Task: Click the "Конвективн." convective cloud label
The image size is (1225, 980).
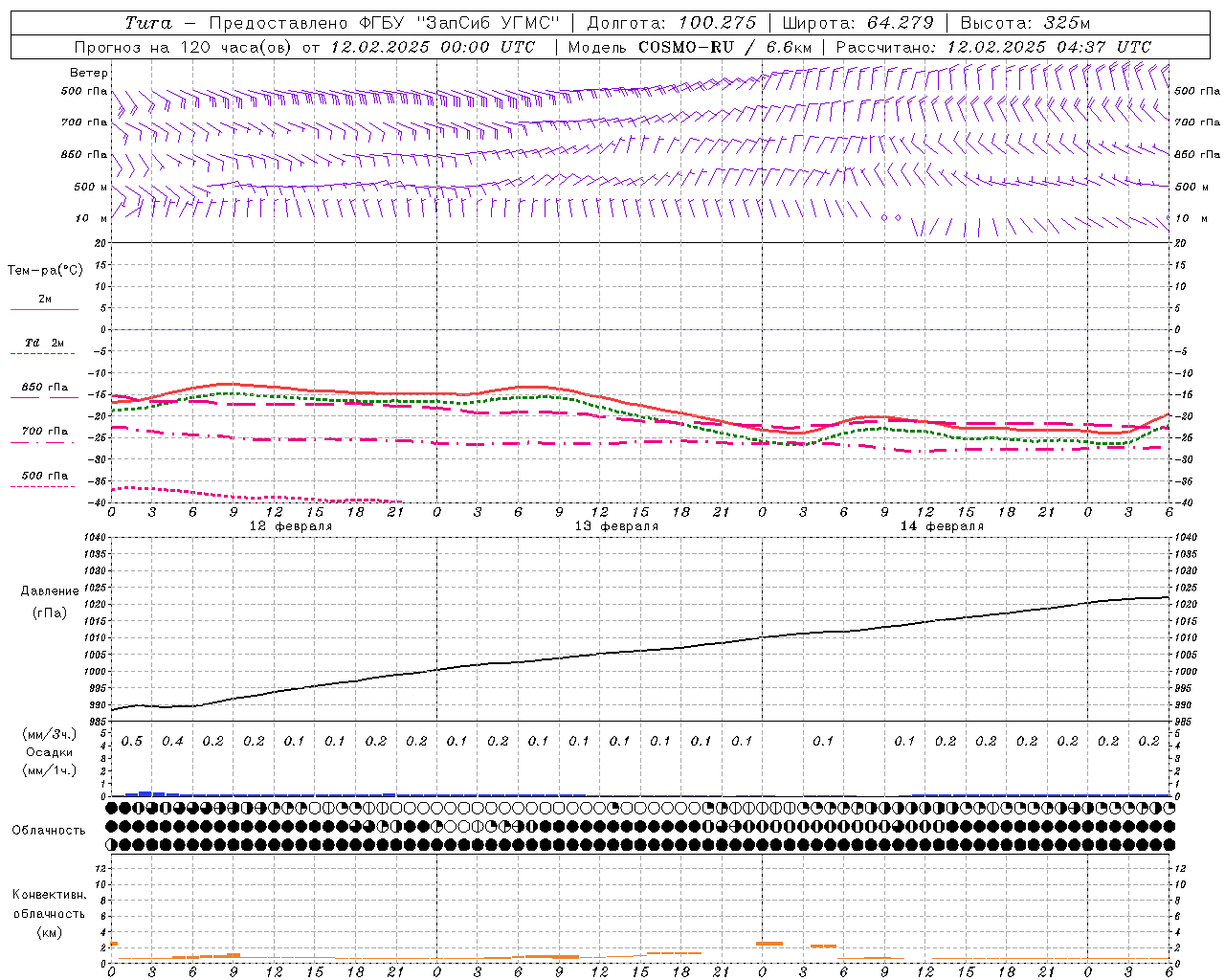Action: tap(50, 895)
